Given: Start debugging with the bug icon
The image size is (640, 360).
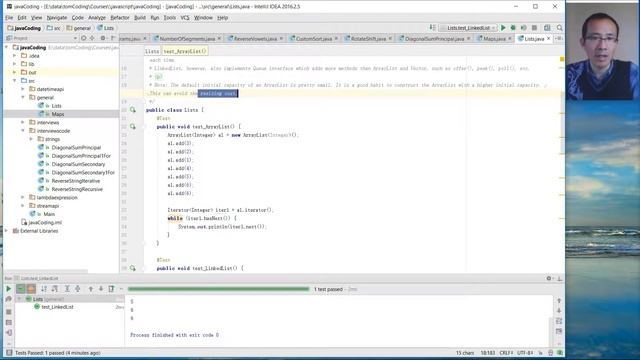Looking at the screenshot, I should [x=513, y=28].
